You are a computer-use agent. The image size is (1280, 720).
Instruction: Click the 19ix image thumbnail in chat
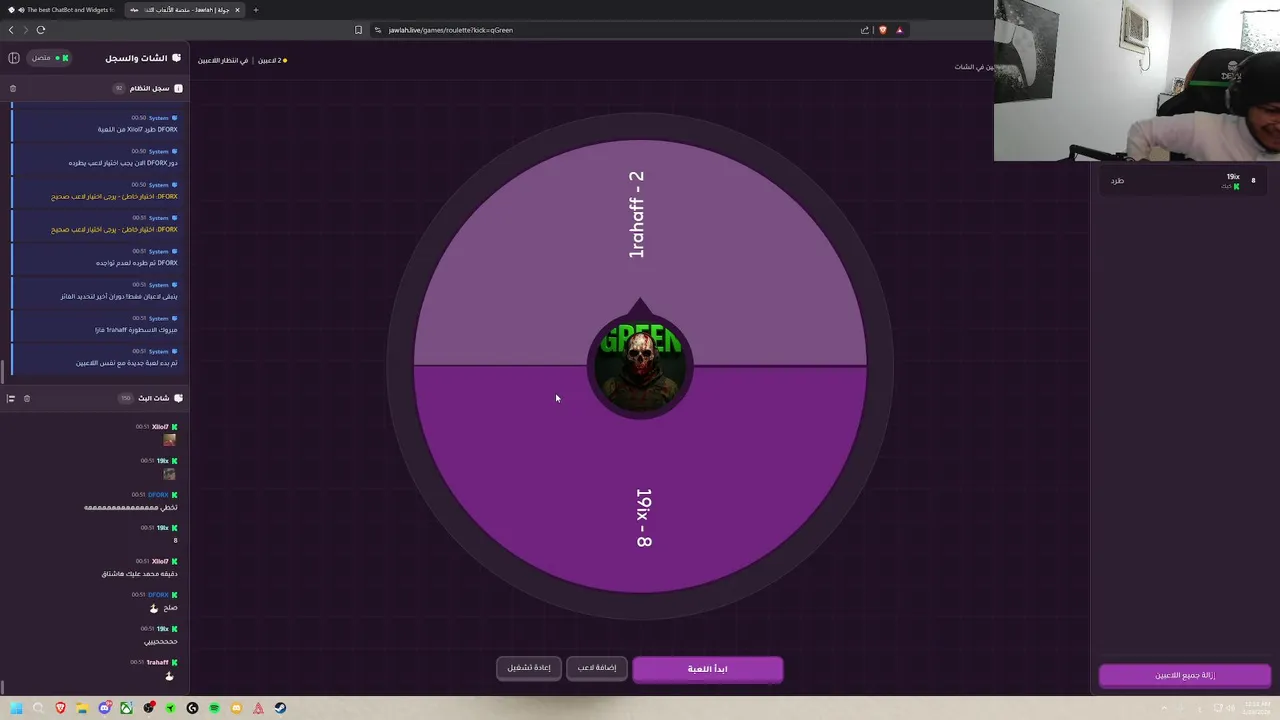coord(170,474)
